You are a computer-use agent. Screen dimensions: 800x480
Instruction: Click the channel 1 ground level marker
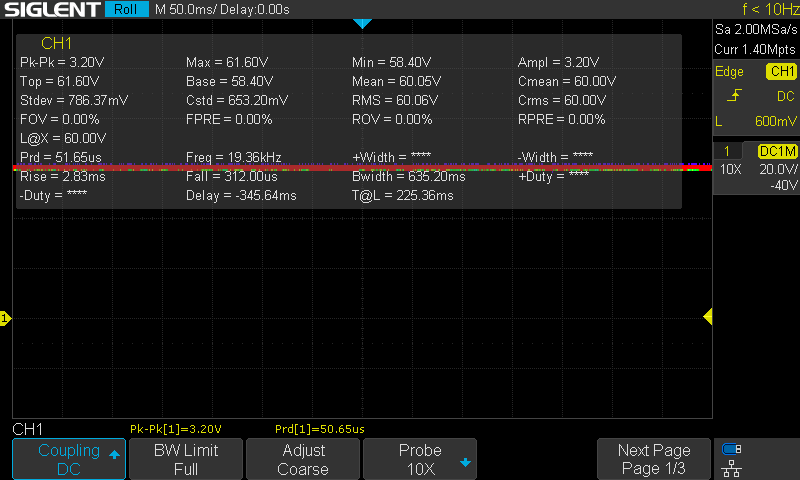(5, 319)
